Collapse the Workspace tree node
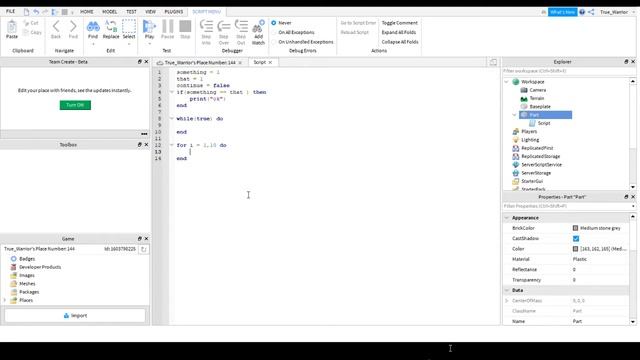Image resolution: width=640 pixels, height=360 pixels. (507, 82)
